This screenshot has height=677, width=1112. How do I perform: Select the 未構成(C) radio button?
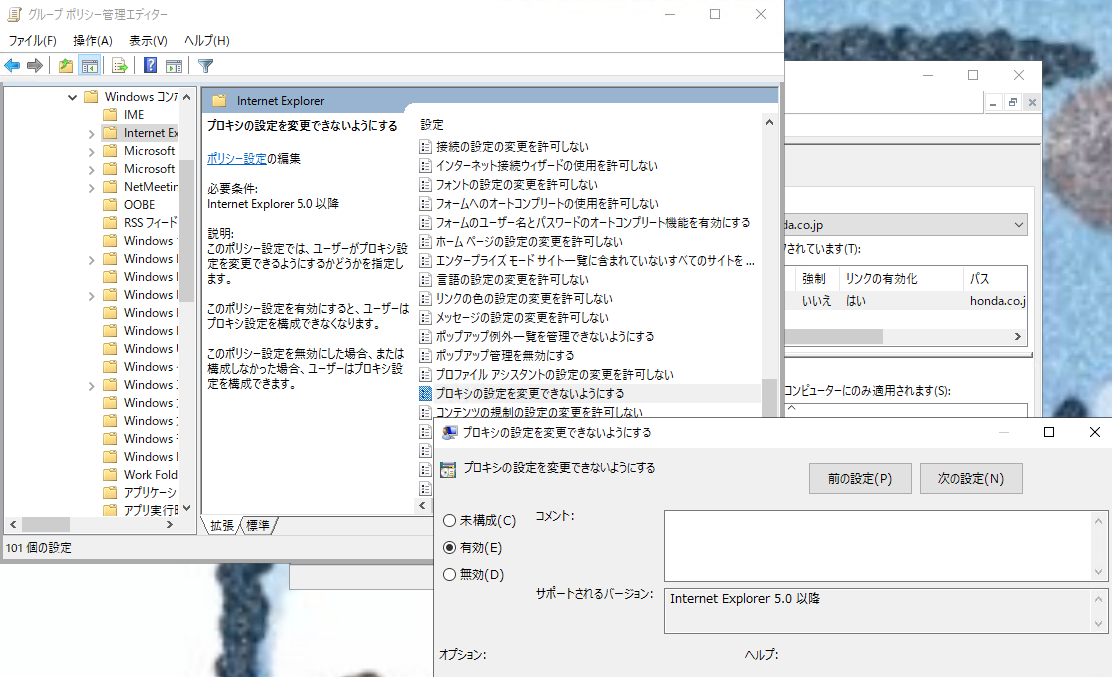450,519
